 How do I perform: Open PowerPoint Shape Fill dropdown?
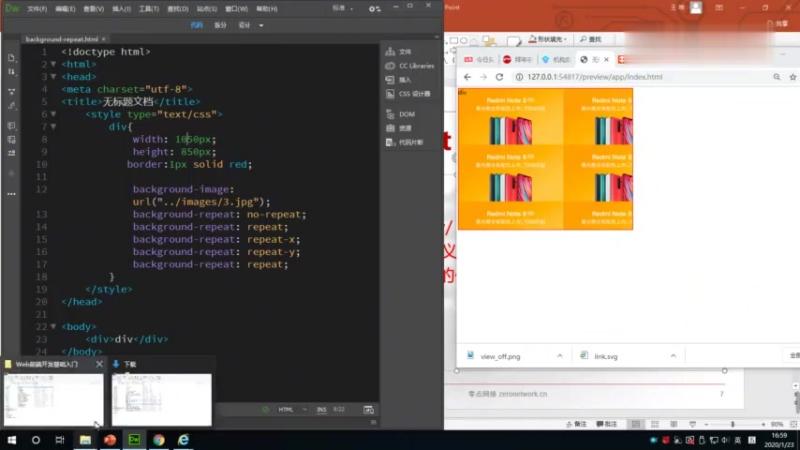[x=548, y=39]
